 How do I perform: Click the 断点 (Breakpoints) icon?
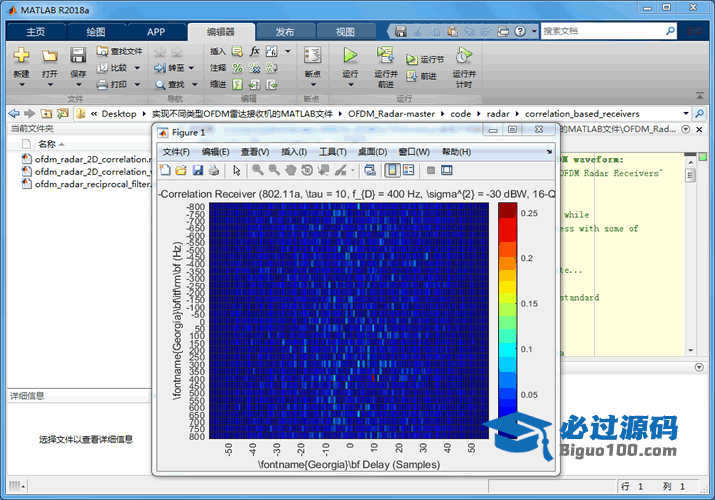point(312,55)
